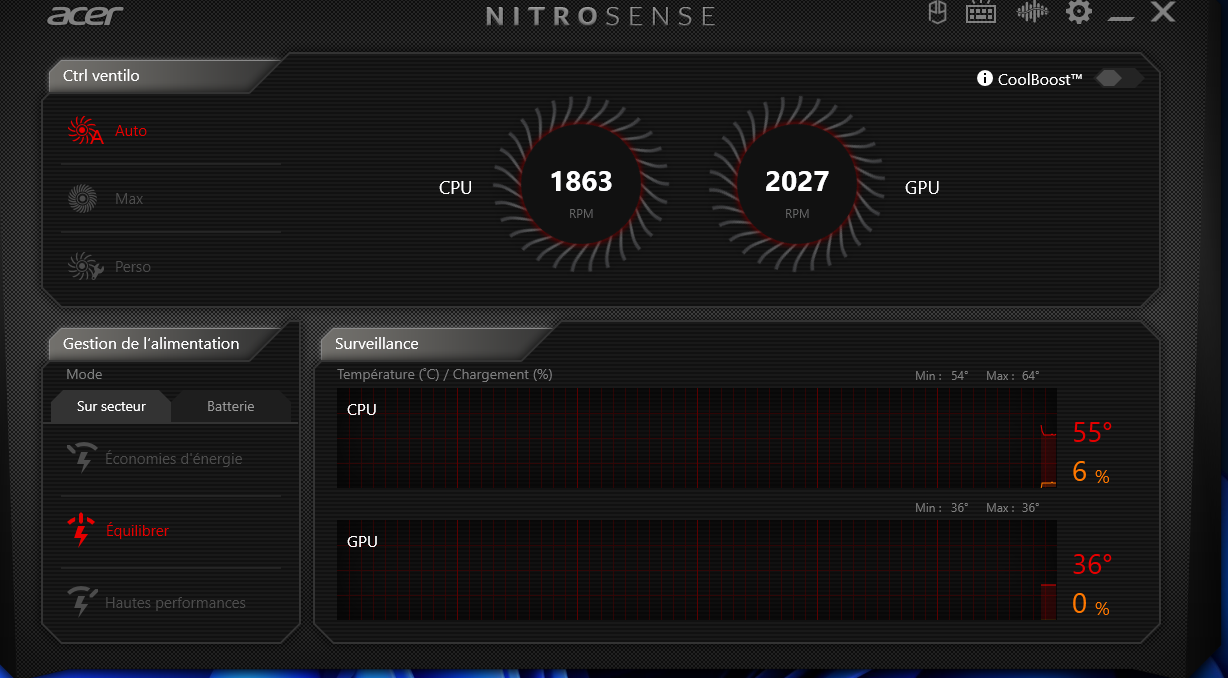Click the GPU temperature value 36°

pos(1092,565)
